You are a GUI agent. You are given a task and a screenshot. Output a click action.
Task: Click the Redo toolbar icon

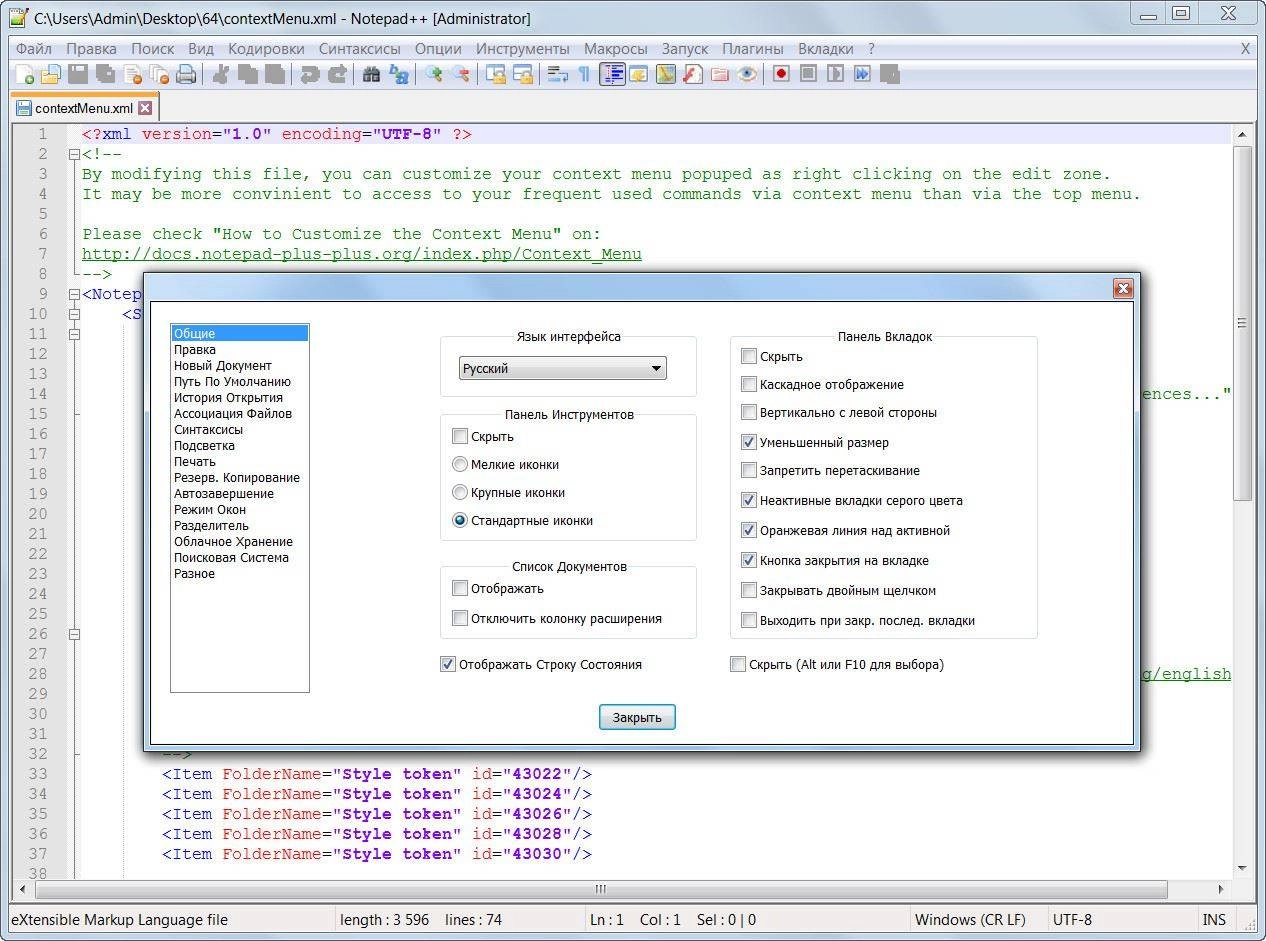pyautogui.click(x=337, y=74)
